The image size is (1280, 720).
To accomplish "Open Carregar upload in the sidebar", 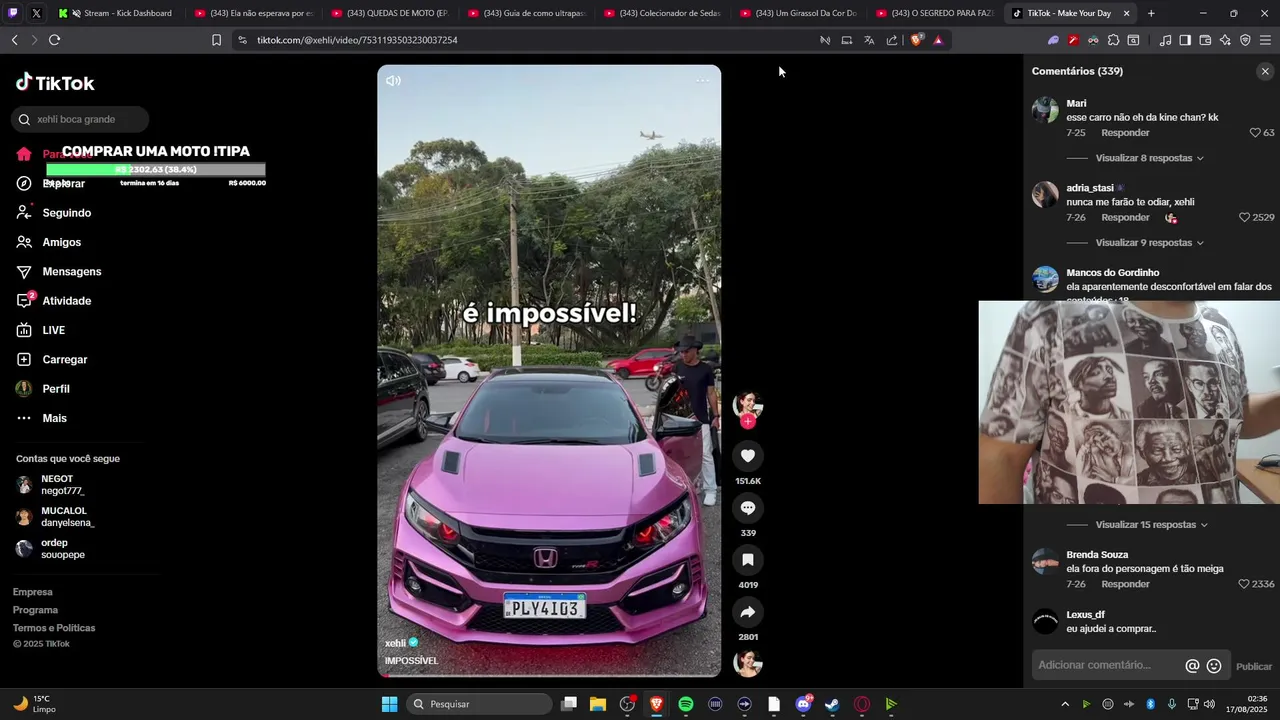I will (x=64, y=360).
